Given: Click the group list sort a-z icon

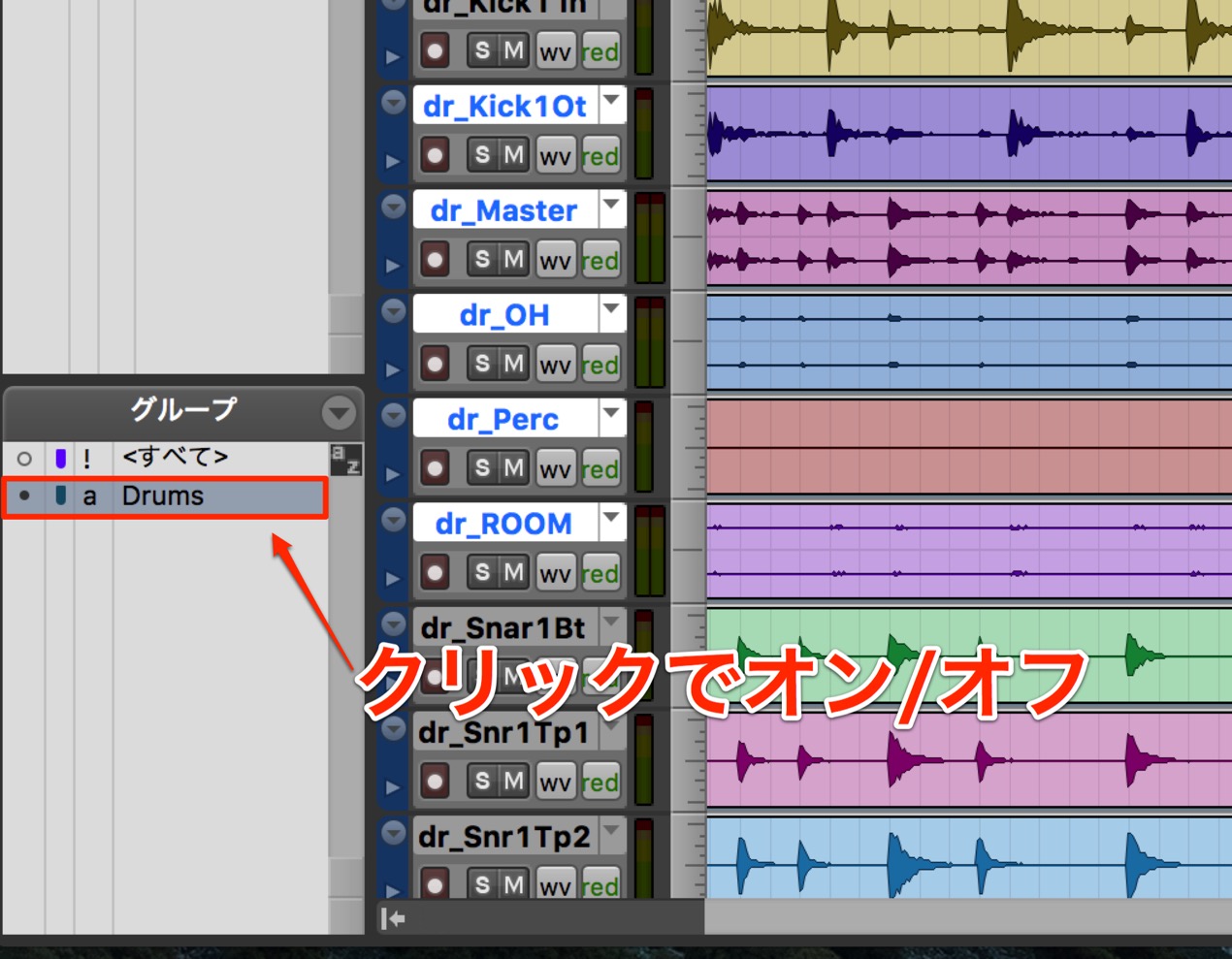Looking at the screenshot, I should click(x=346, y=459).
